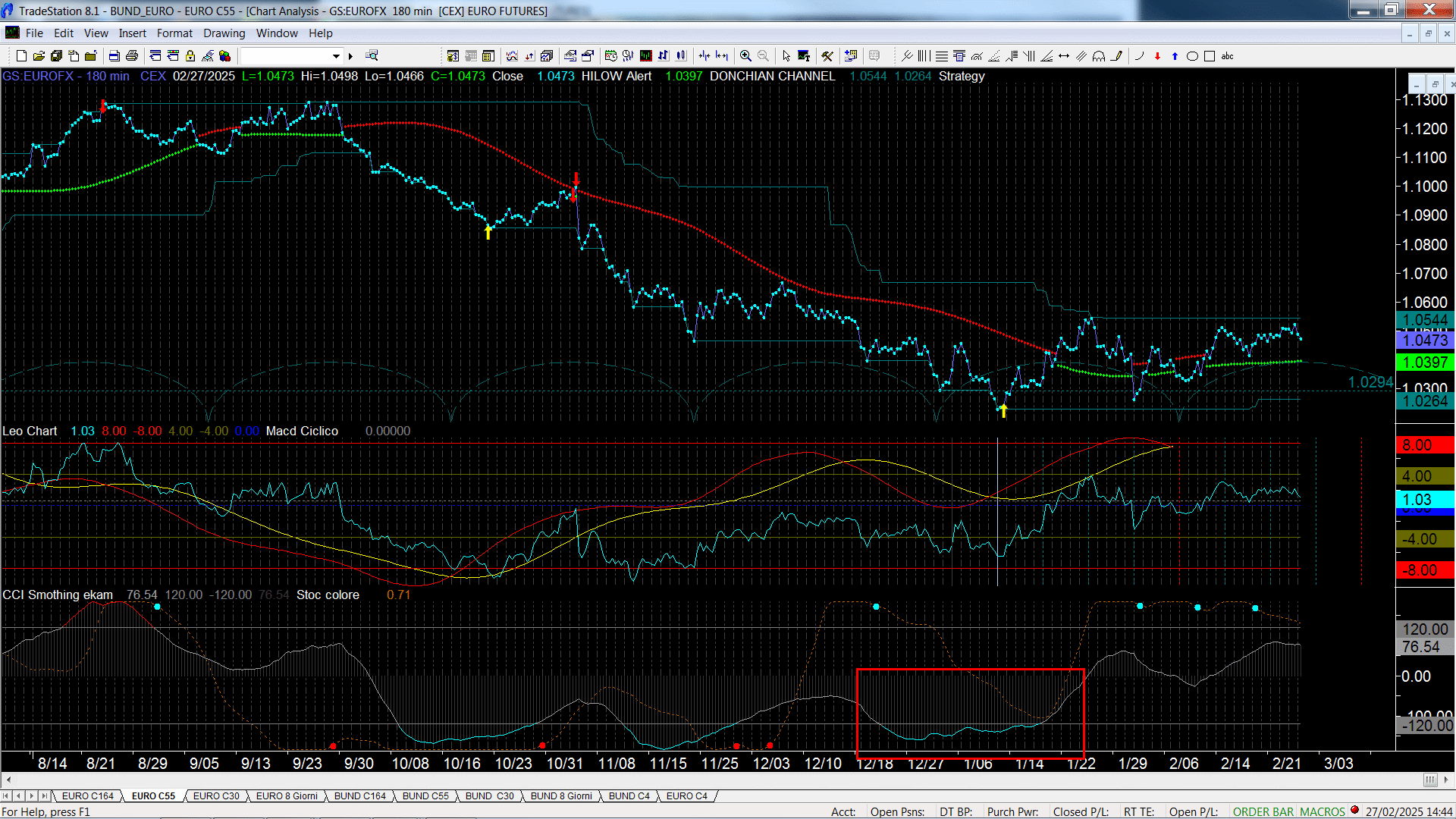Click MACROS in status bar

coord(1322,811)
